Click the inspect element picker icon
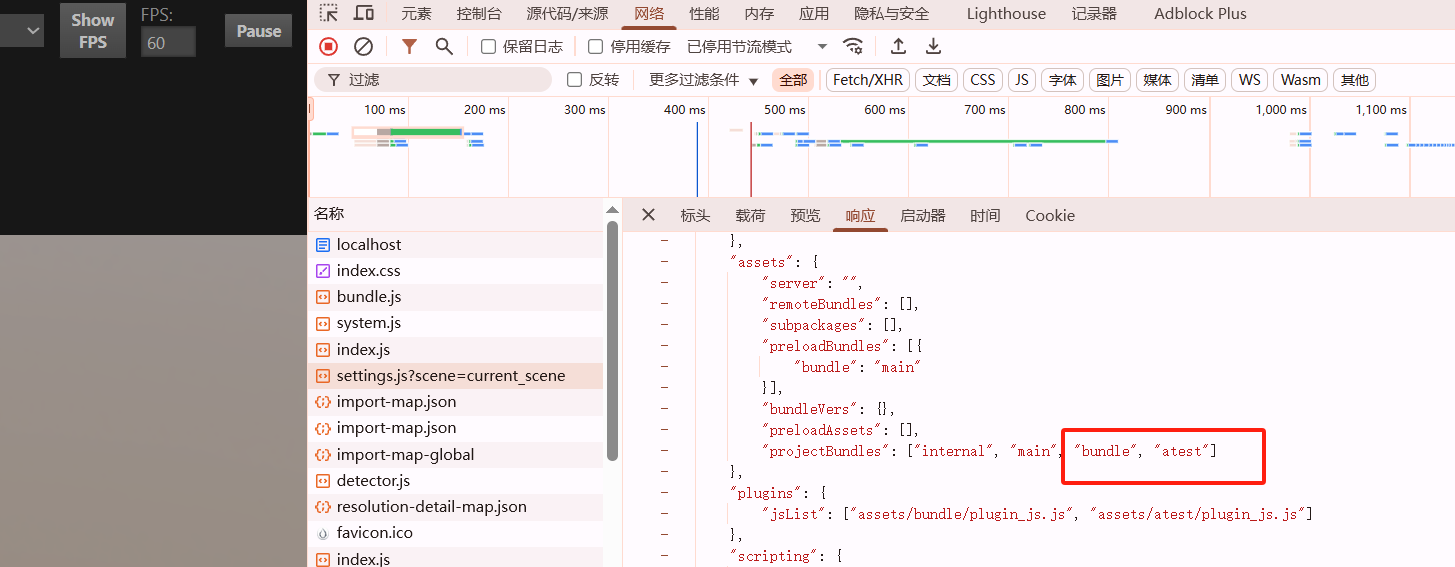Image resolution: width=1455 pixels, height=567 pixels. tap(329, 13)
